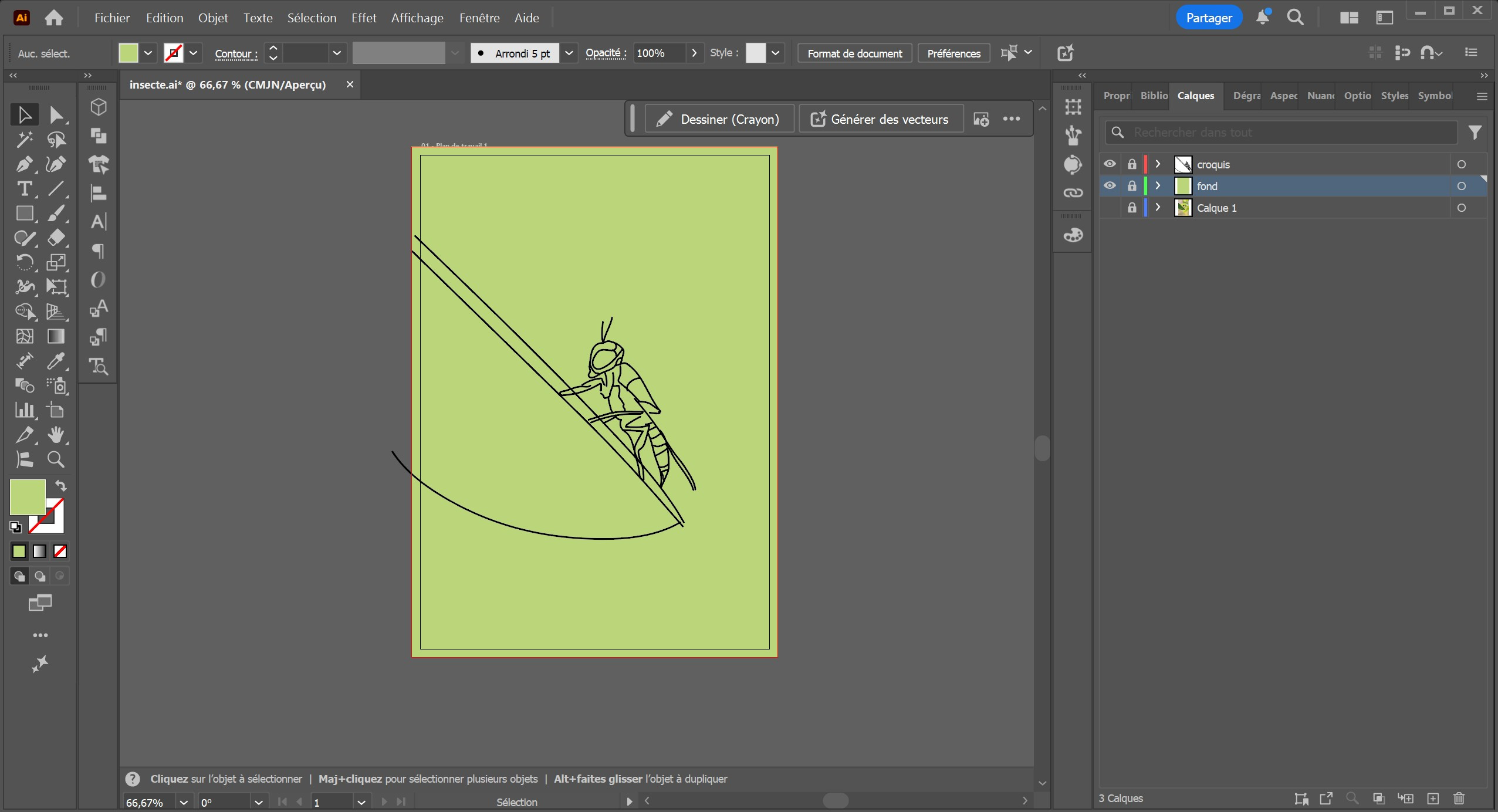Image resolution: width=1498 pixels, height=812 pixels.
Task: Click the delete layer trash icon
Action: coord(1459,799)
